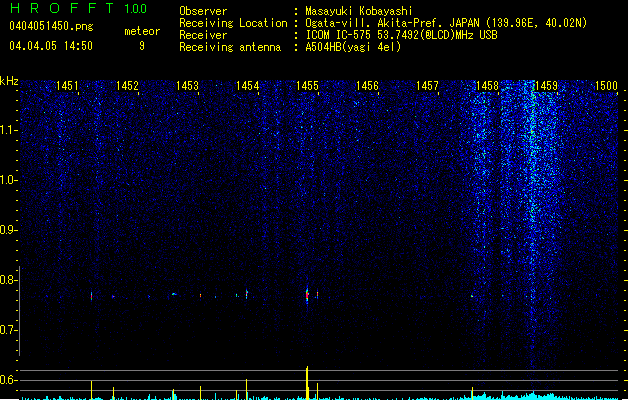Click the 'meteor' label

[142, 31]
